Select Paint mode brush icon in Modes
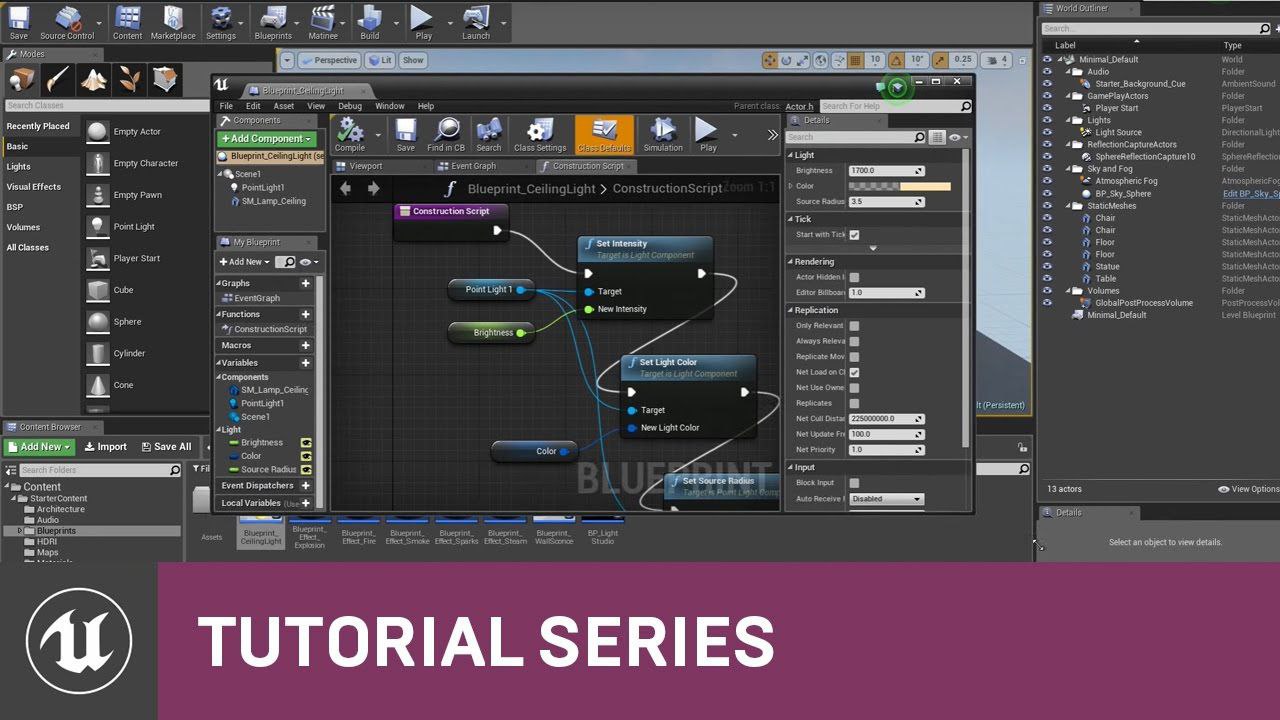Screen dimensions: 1280x720 click(57, 79)
